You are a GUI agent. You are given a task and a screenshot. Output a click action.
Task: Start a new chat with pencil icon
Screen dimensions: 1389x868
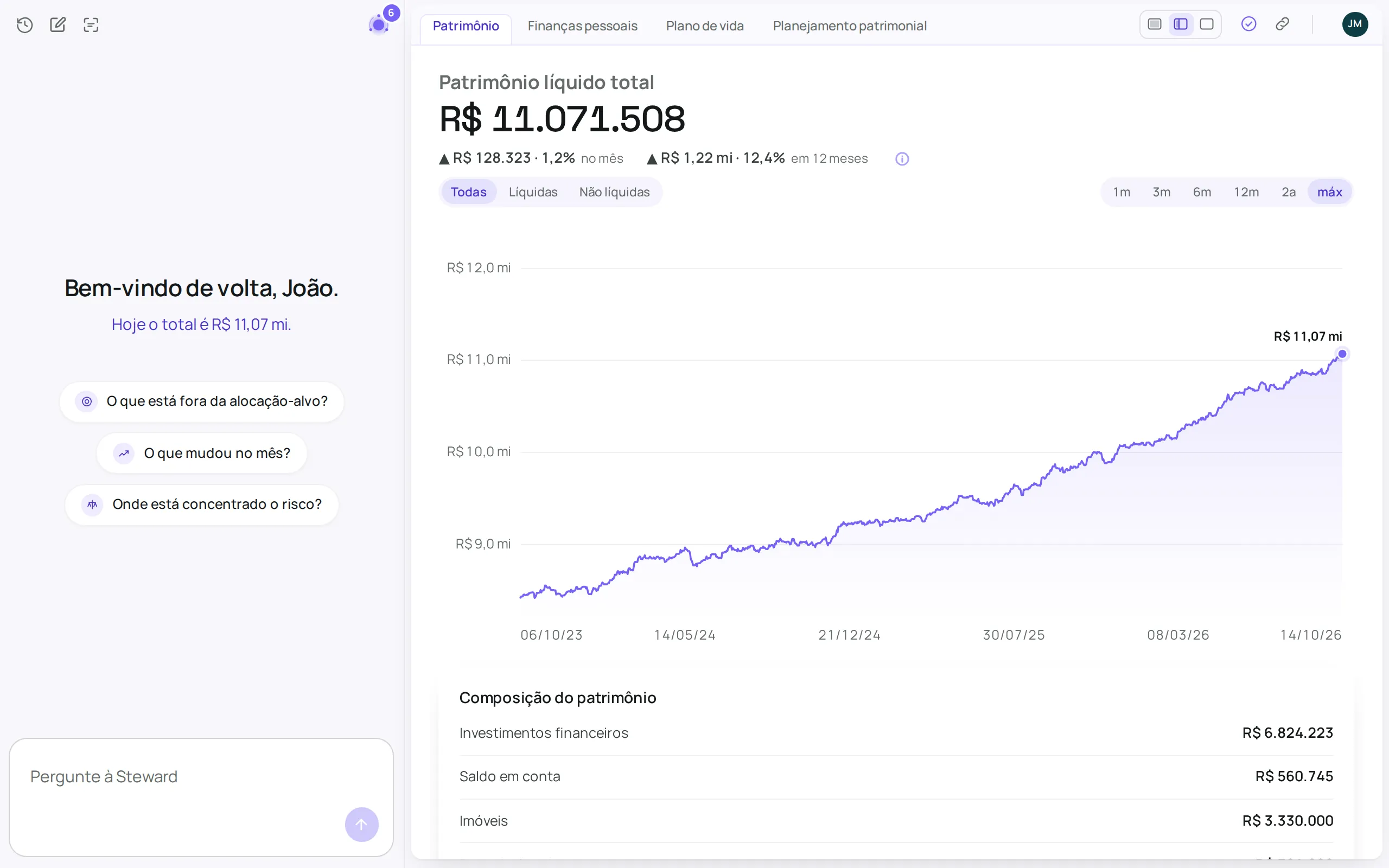(x=58, y=25)
